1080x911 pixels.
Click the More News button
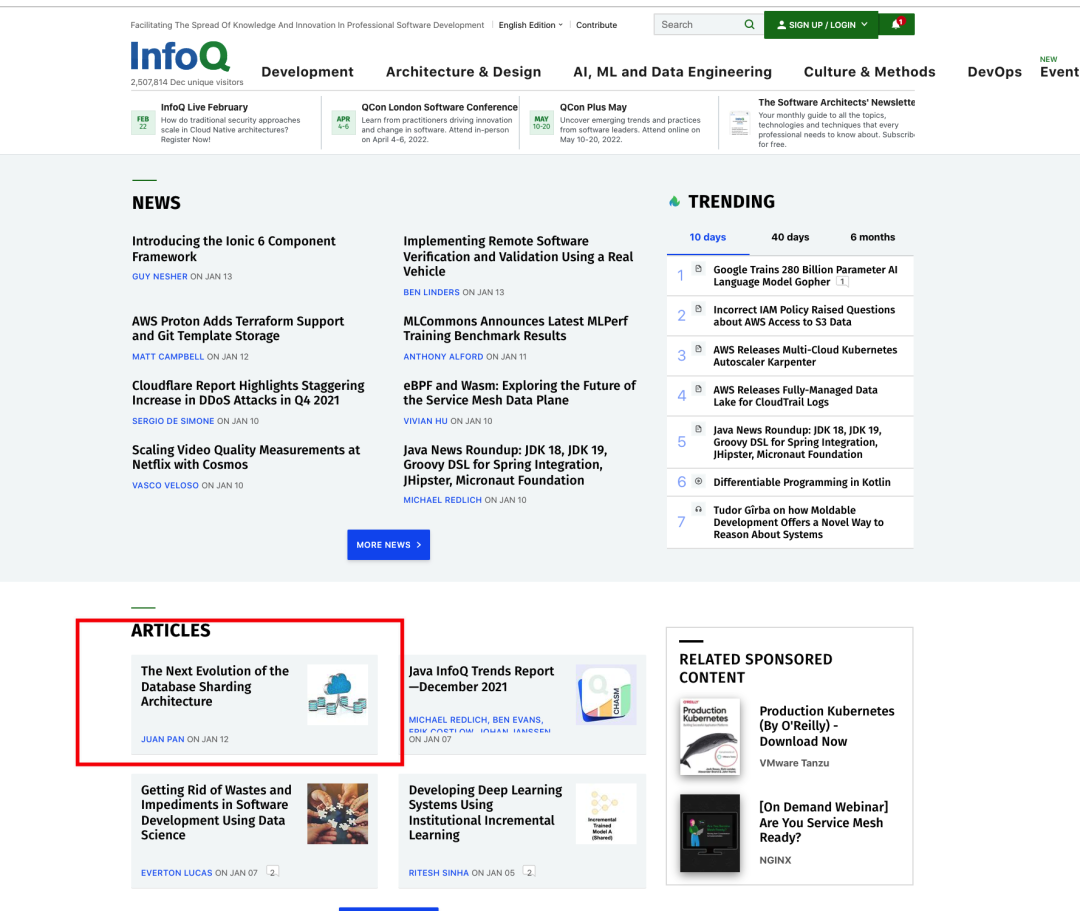click(388, 545)
